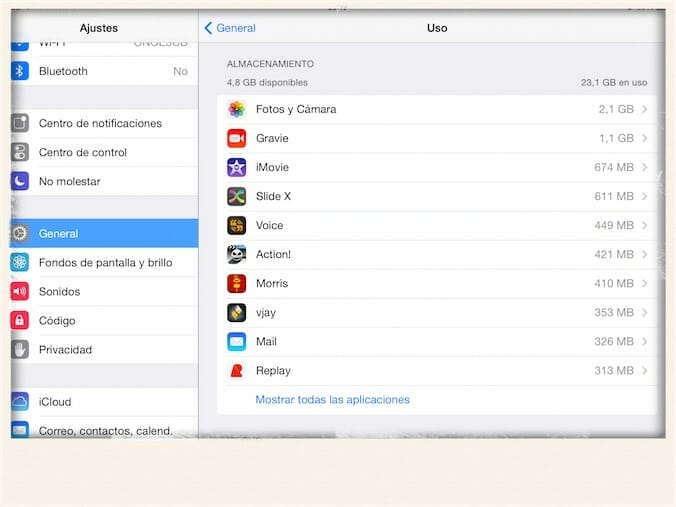Show all apps via Mostrar todas las aplicaciones
Viewport: 676px width, 507px height.
pos(332,400)
